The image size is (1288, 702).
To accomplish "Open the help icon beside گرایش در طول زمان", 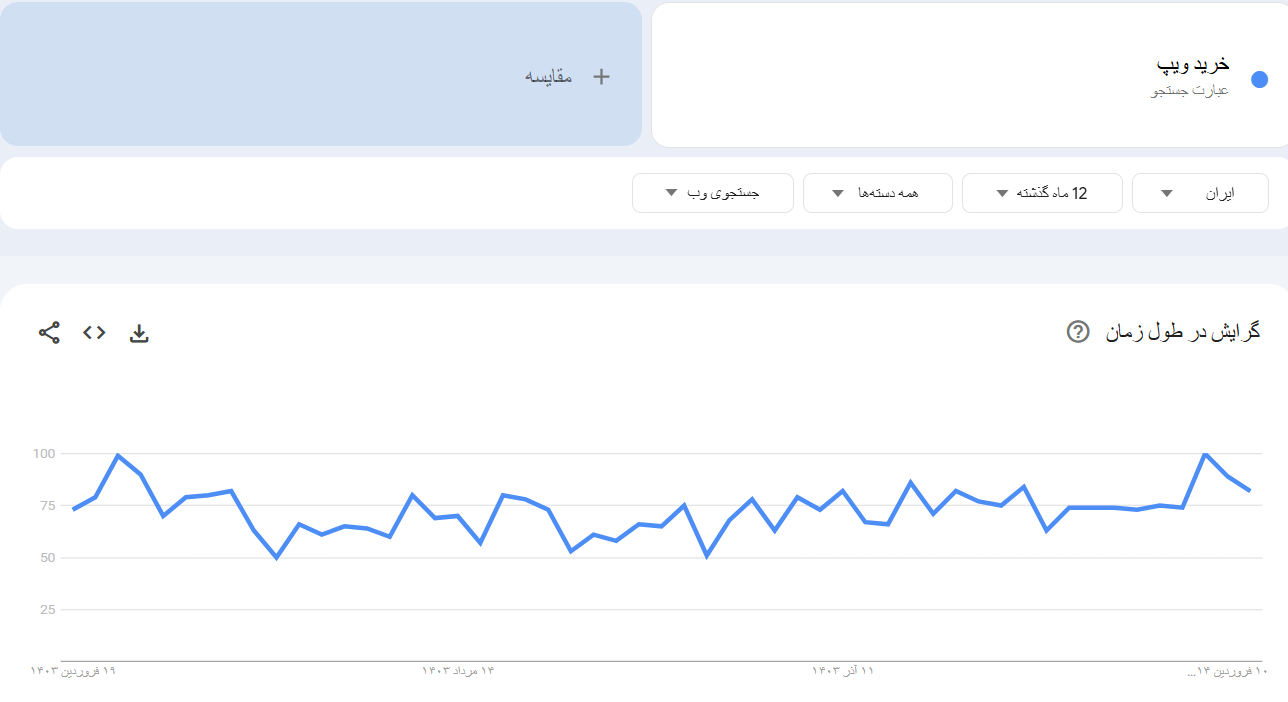I will click(x=1078, y=332).
